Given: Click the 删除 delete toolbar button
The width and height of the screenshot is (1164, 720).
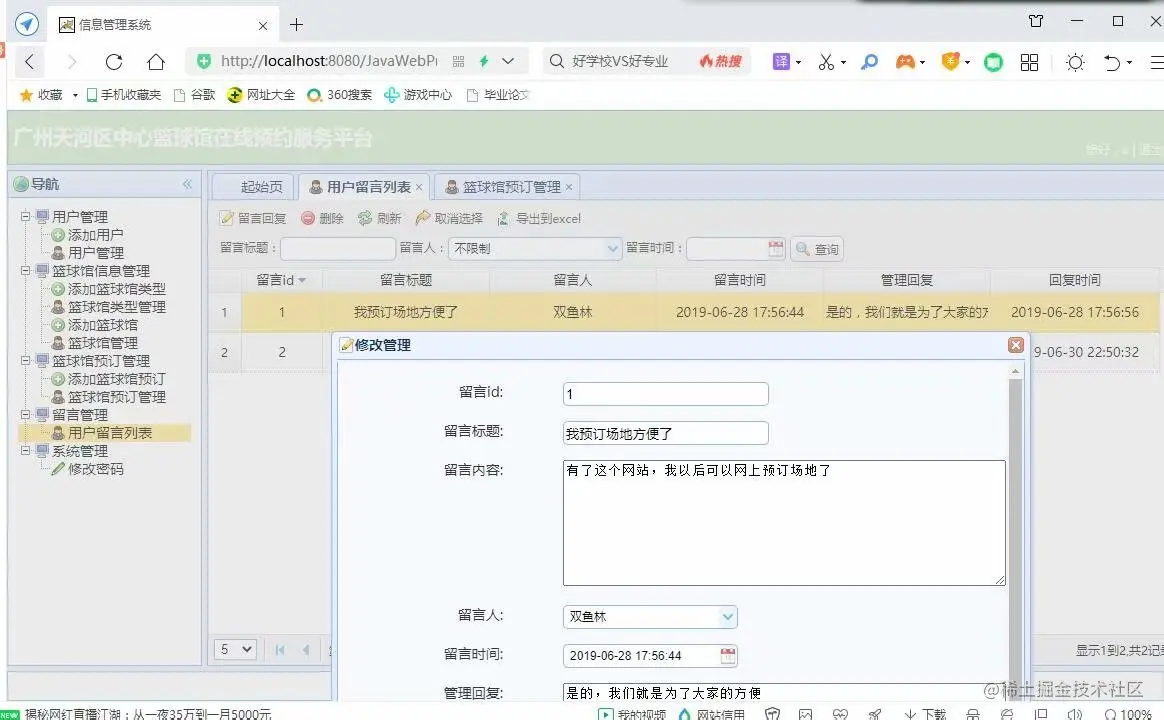Looking at the screenshot, I should (322, 218).
